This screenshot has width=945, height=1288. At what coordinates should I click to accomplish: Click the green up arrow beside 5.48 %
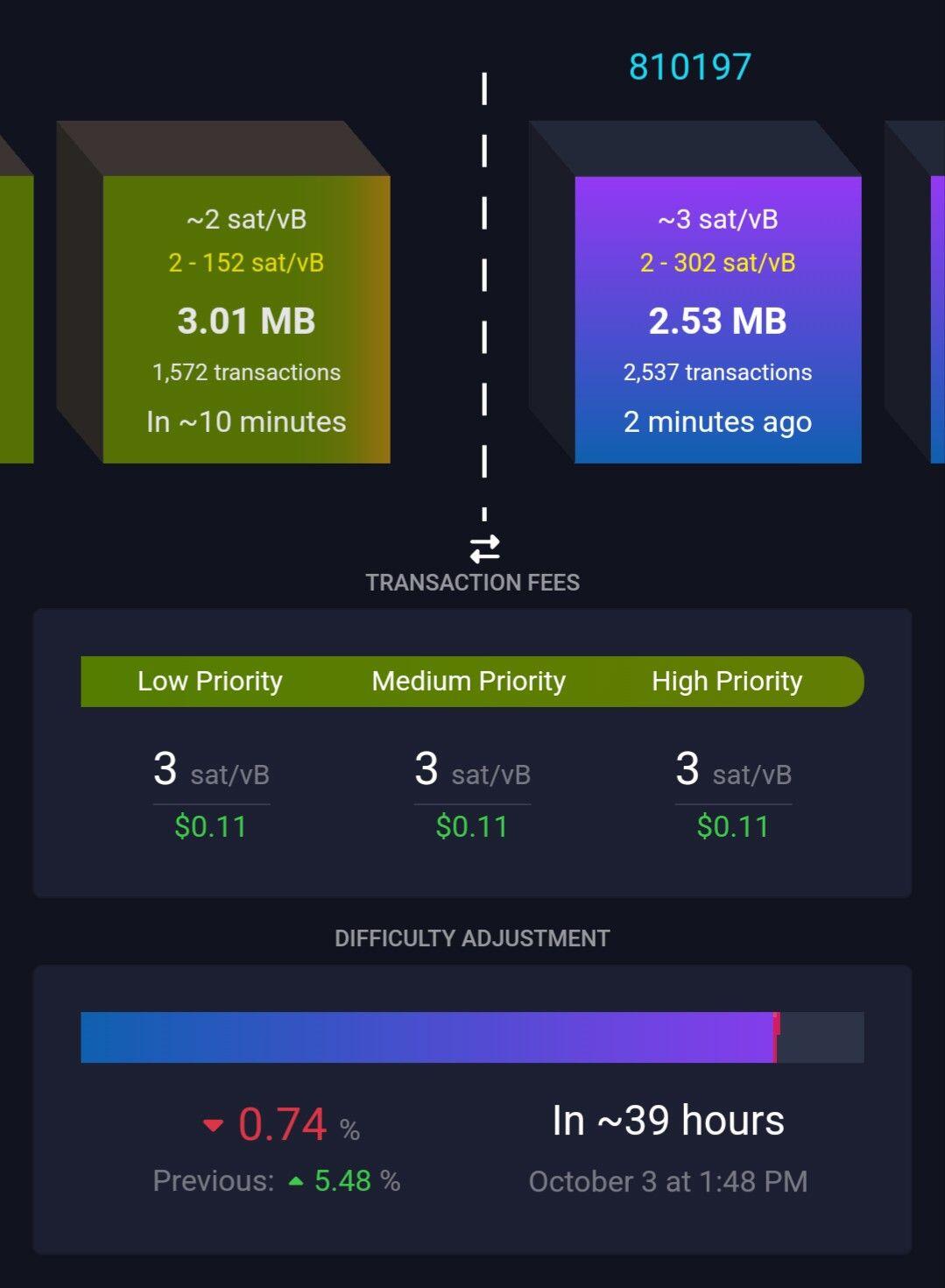click(x=296, y=1182)
